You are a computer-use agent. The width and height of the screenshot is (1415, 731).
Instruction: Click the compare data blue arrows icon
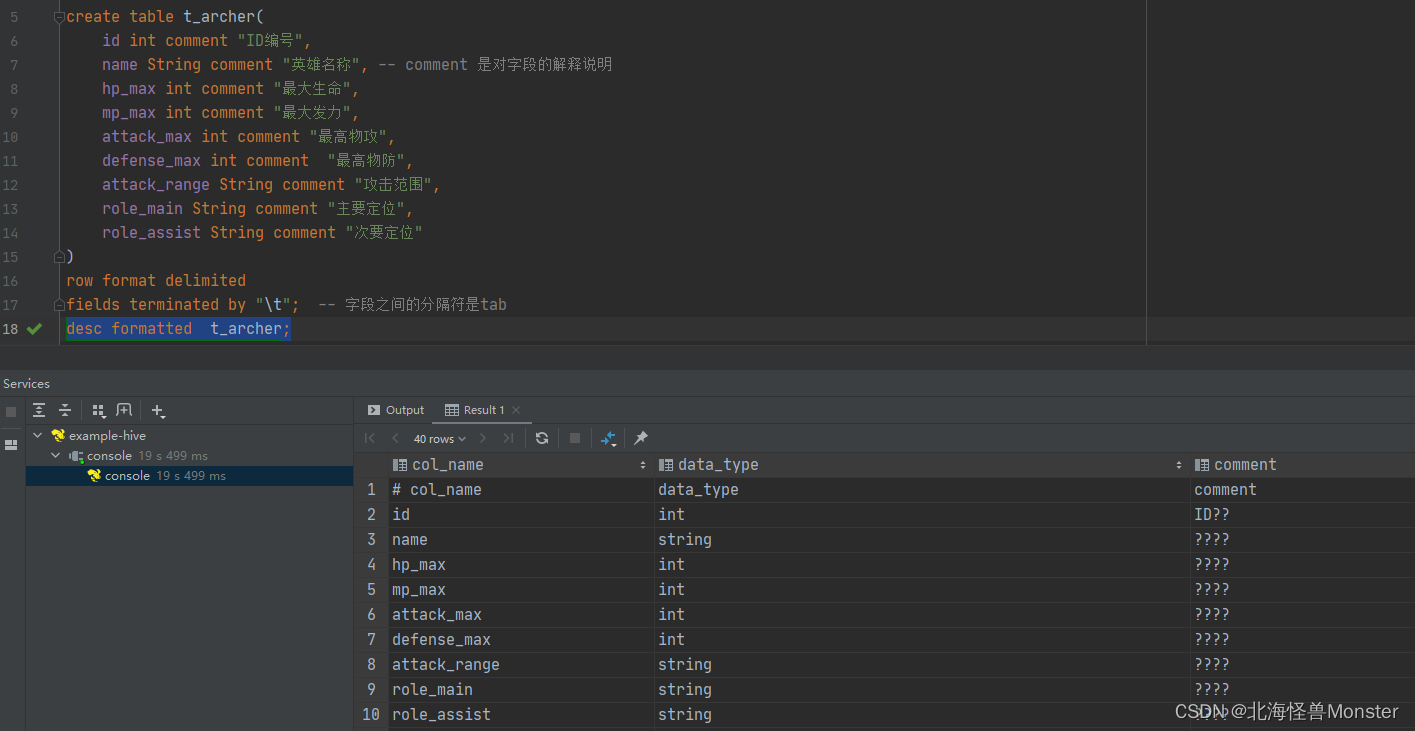[x=608, y=438]
